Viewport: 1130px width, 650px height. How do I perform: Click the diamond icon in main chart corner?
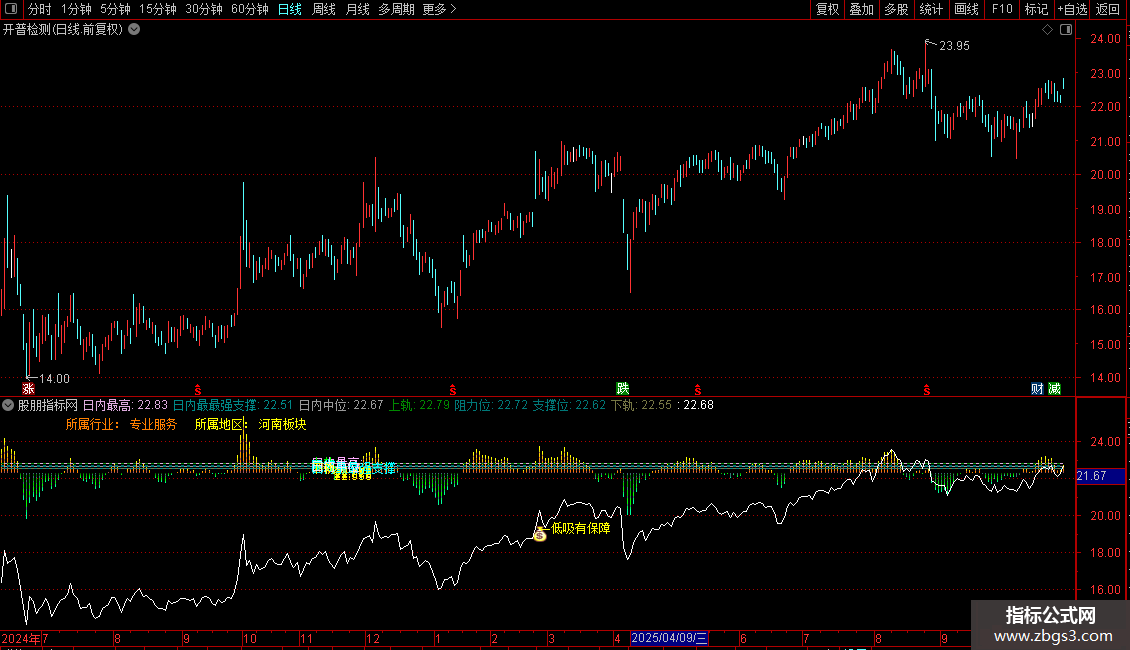click(1047, 30)
